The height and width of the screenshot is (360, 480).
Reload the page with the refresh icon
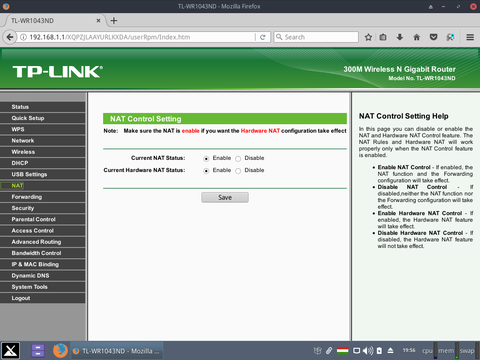pos(263,37)
